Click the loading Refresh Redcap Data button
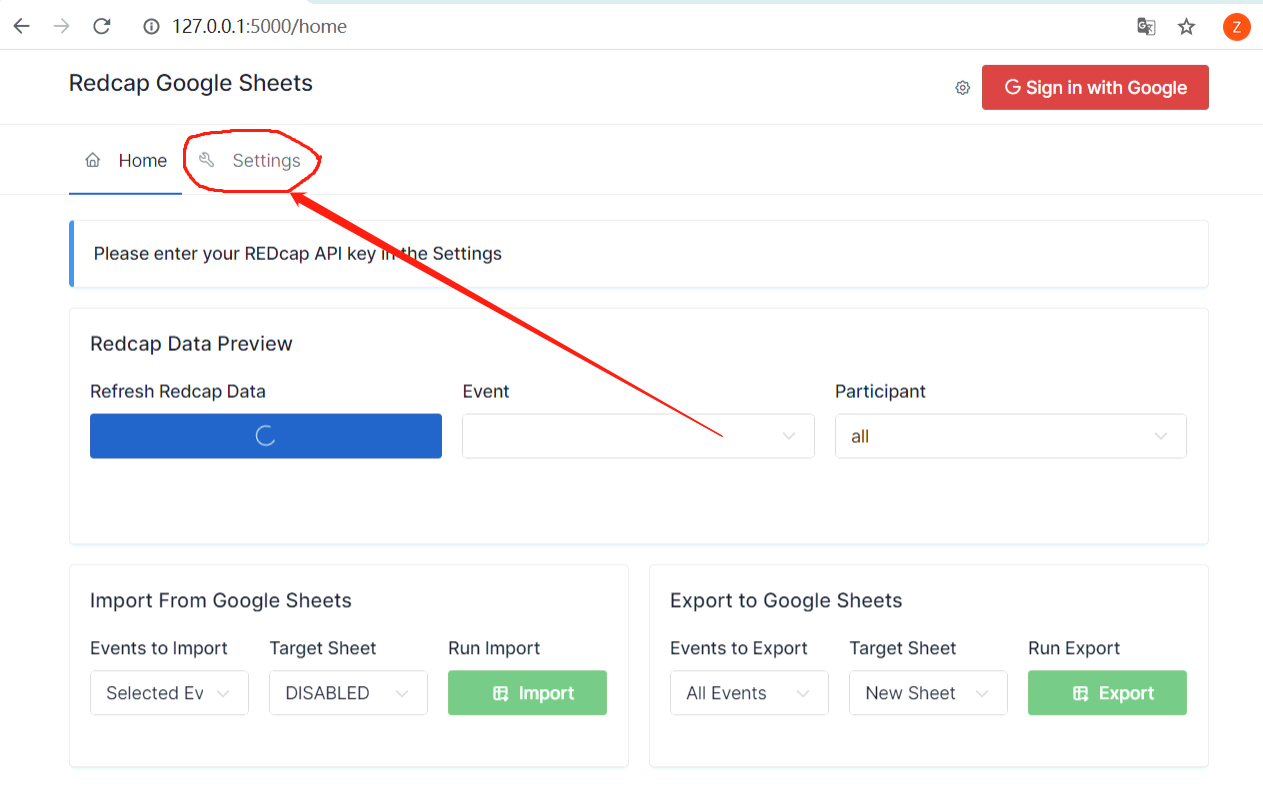The image size is (1263, 797). [265, 436]
